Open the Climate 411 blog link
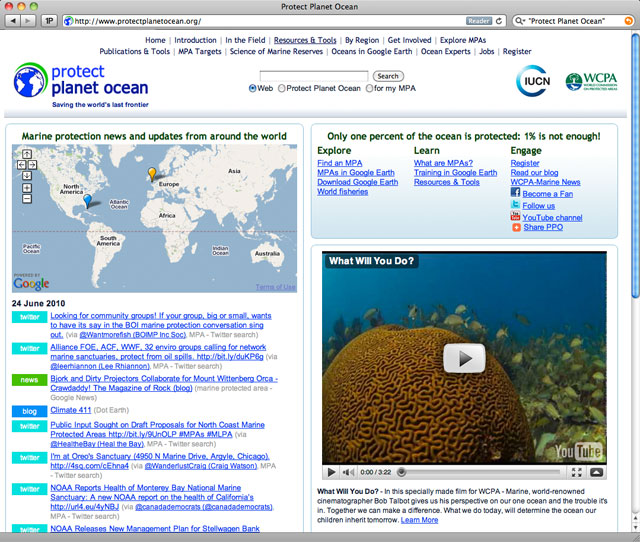Viewport: 640px width, 542px height. pyautogui.click(x=71, y=410)
